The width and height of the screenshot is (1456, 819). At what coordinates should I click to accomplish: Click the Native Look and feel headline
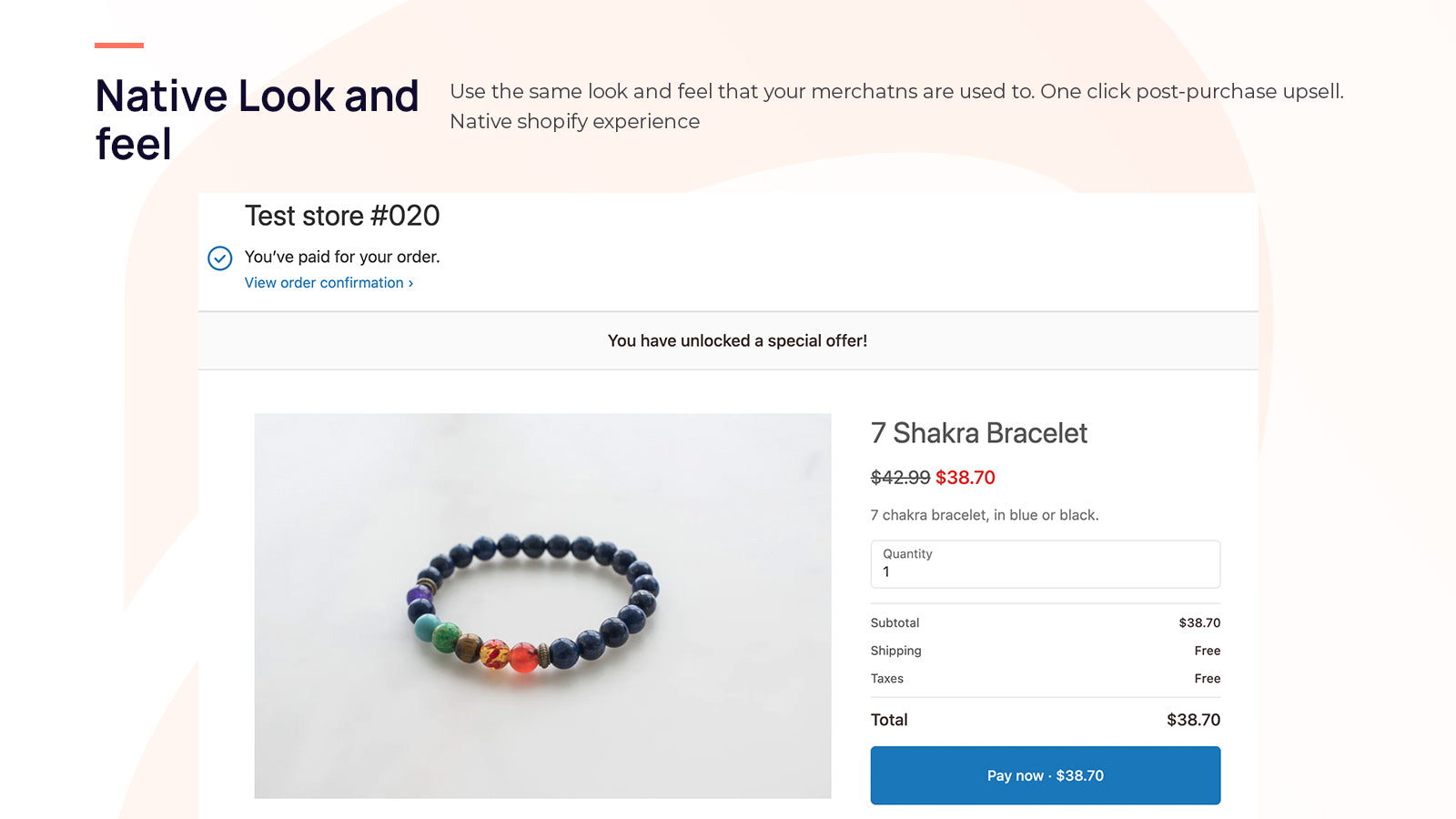[257, 119]
